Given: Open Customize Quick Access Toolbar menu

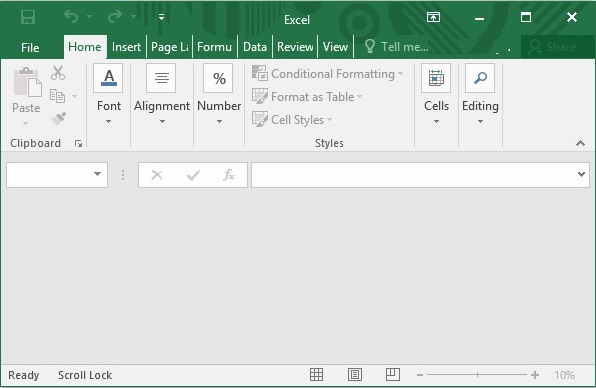Looking at the screenshot, I should pyautogui.click(x=162, y=17).
